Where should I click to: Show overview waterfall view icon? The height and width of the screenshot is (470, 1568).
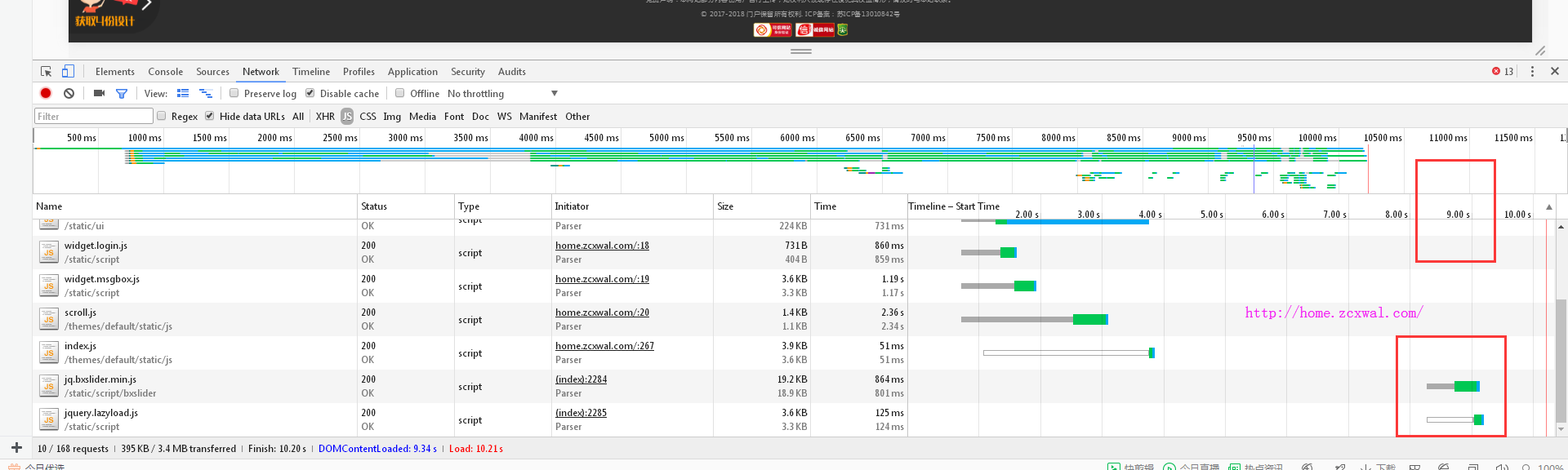click(x=206, y=94)
